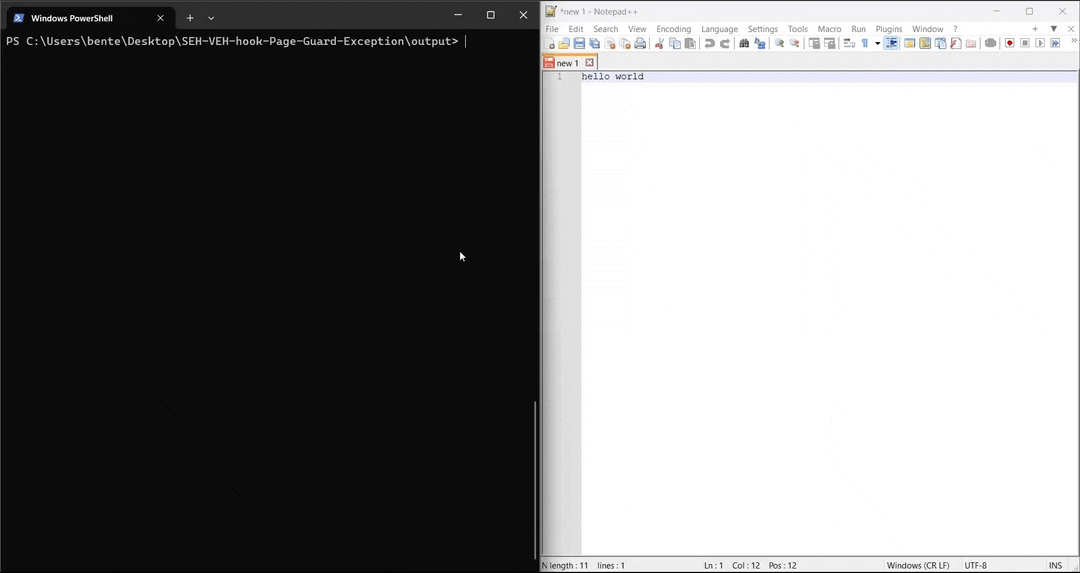Viewport: 1080px width, 573px height.
Task: Open the document list triangle in the menu bar
Action: point(1053,29)
